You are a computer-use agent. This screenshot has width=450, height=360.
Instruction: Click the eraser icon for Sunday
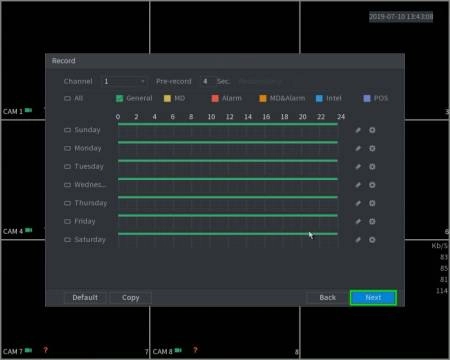pyautogui.click(x=358, y=130)
